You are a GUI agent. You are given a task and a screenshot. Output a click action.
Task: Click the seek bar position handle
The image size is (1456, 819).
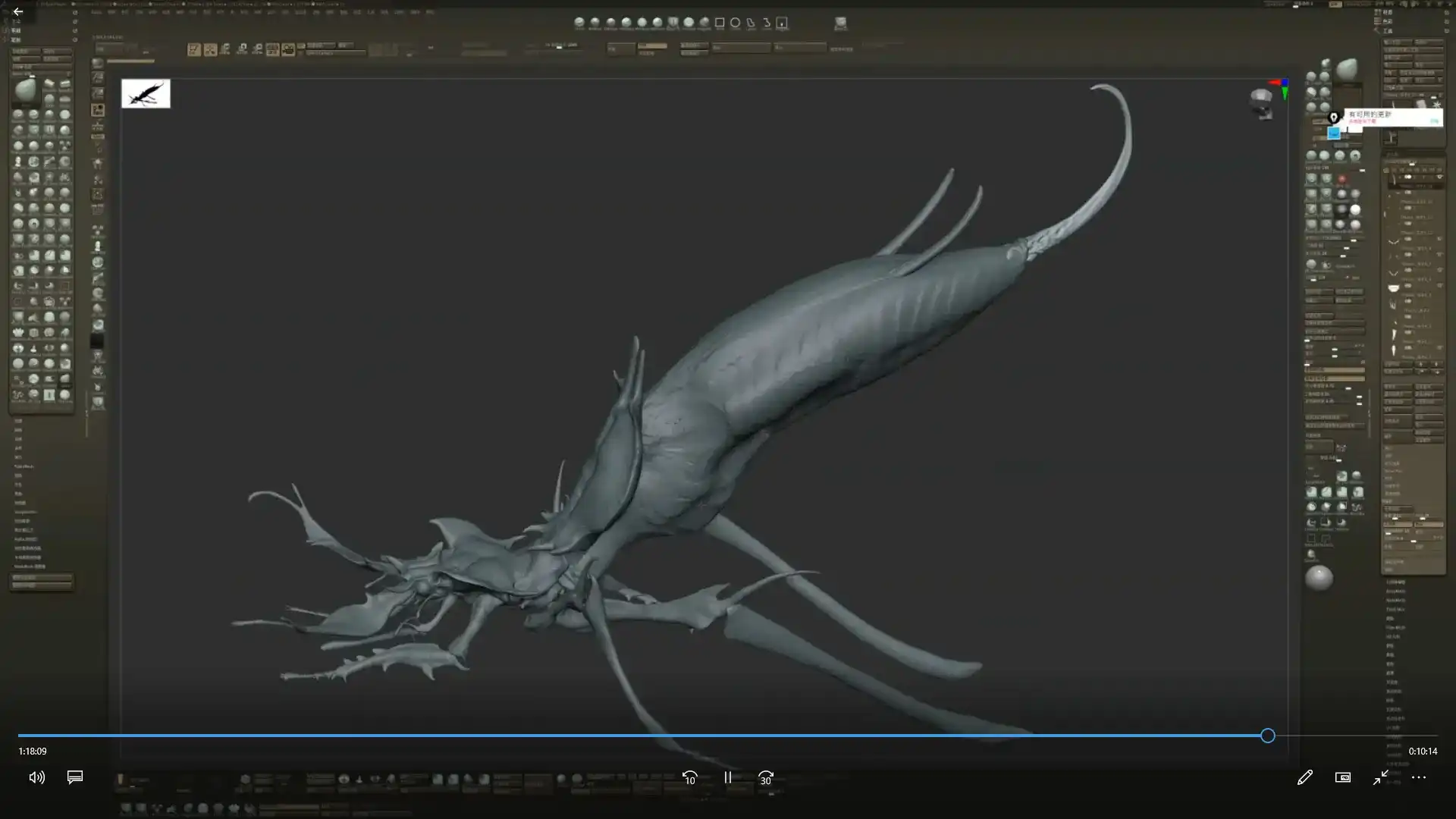(x=1267, y=735)
